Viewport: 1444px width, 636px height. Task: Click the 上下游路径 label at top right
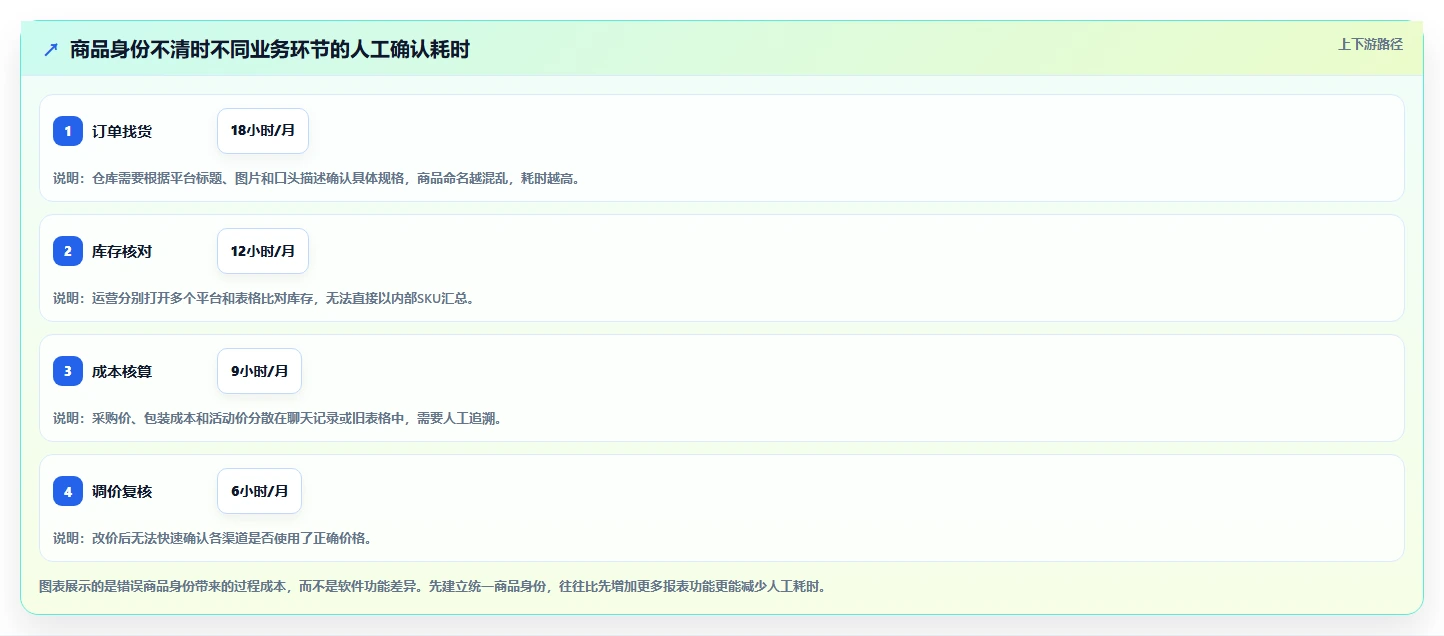pyautogui.click(x=1371, y=44)
